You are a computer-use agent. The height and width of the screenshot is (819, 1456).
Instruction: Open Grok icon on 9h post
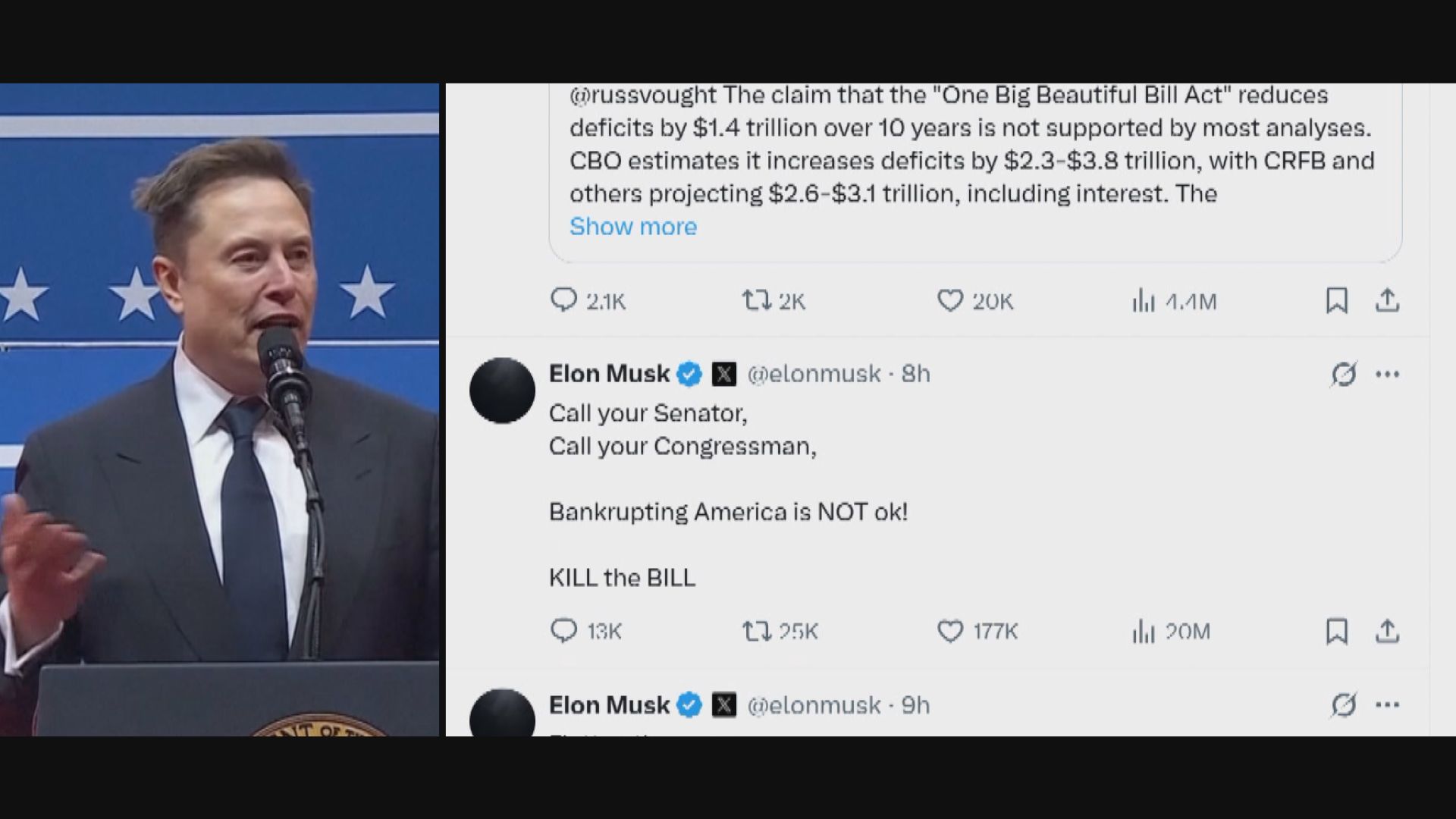1343,705
